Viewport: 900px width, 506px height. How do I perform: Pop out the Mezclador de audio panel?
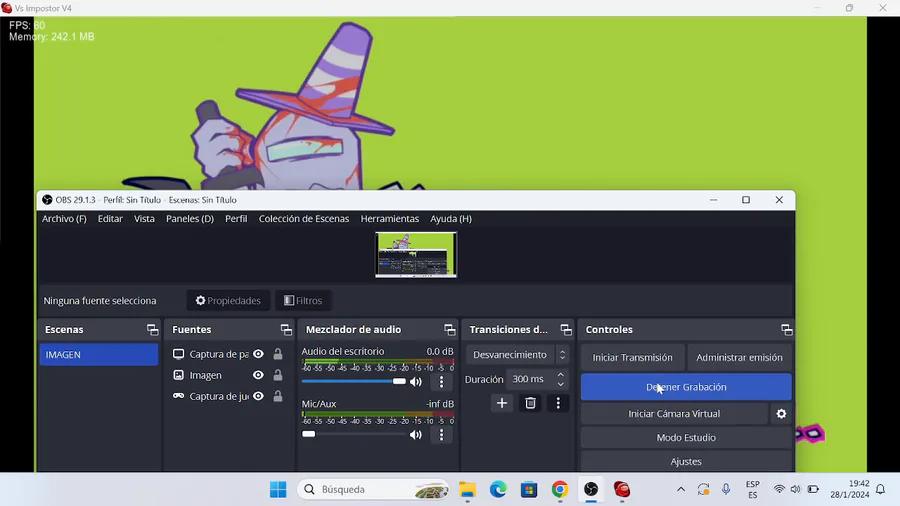(449, 329)
